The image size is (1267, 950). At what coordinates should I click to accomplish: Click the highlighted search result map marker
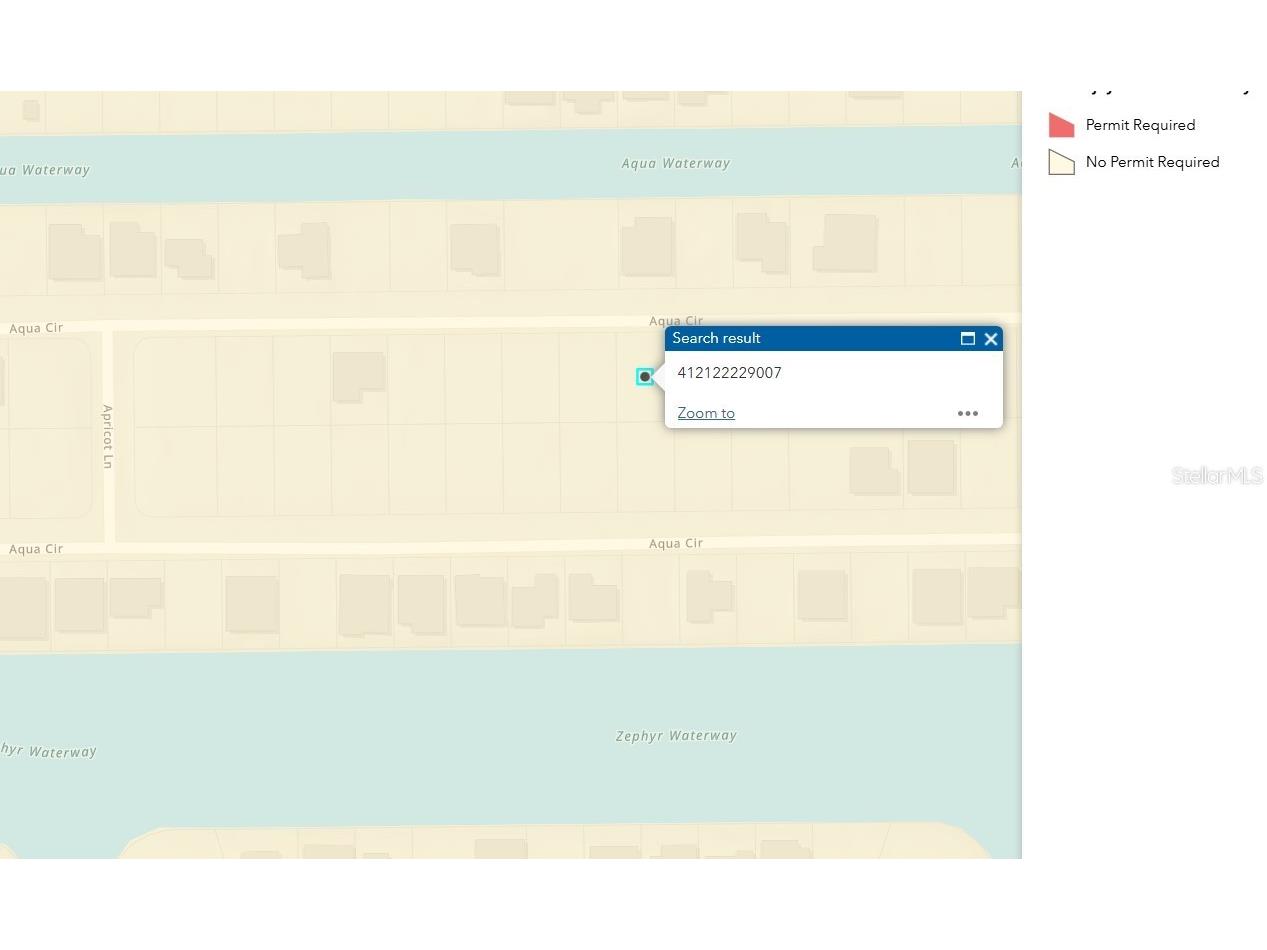[x=645, y=377]
